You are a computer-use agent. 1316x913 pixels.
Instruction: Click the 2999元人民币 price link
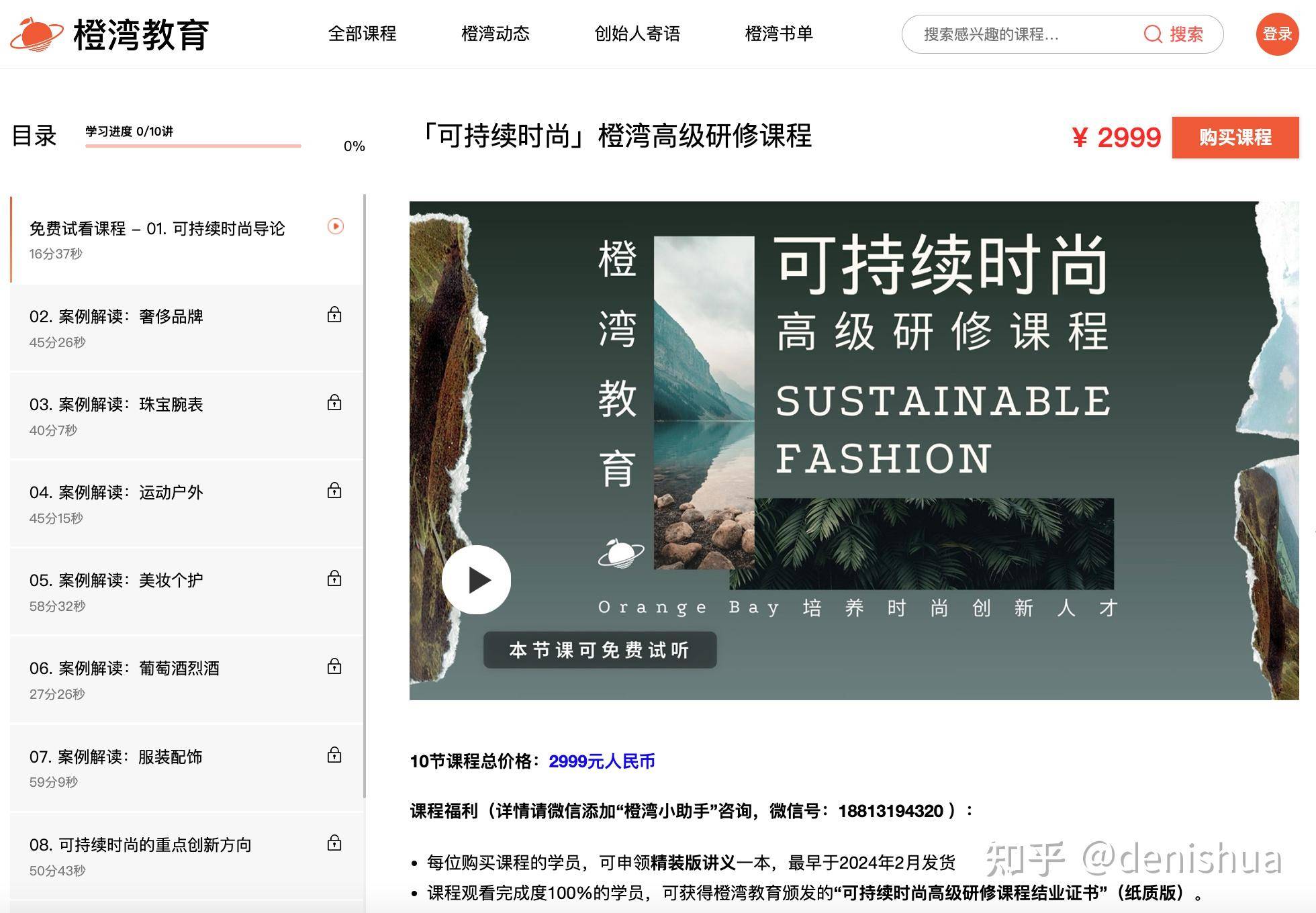[x=602, y=761]
